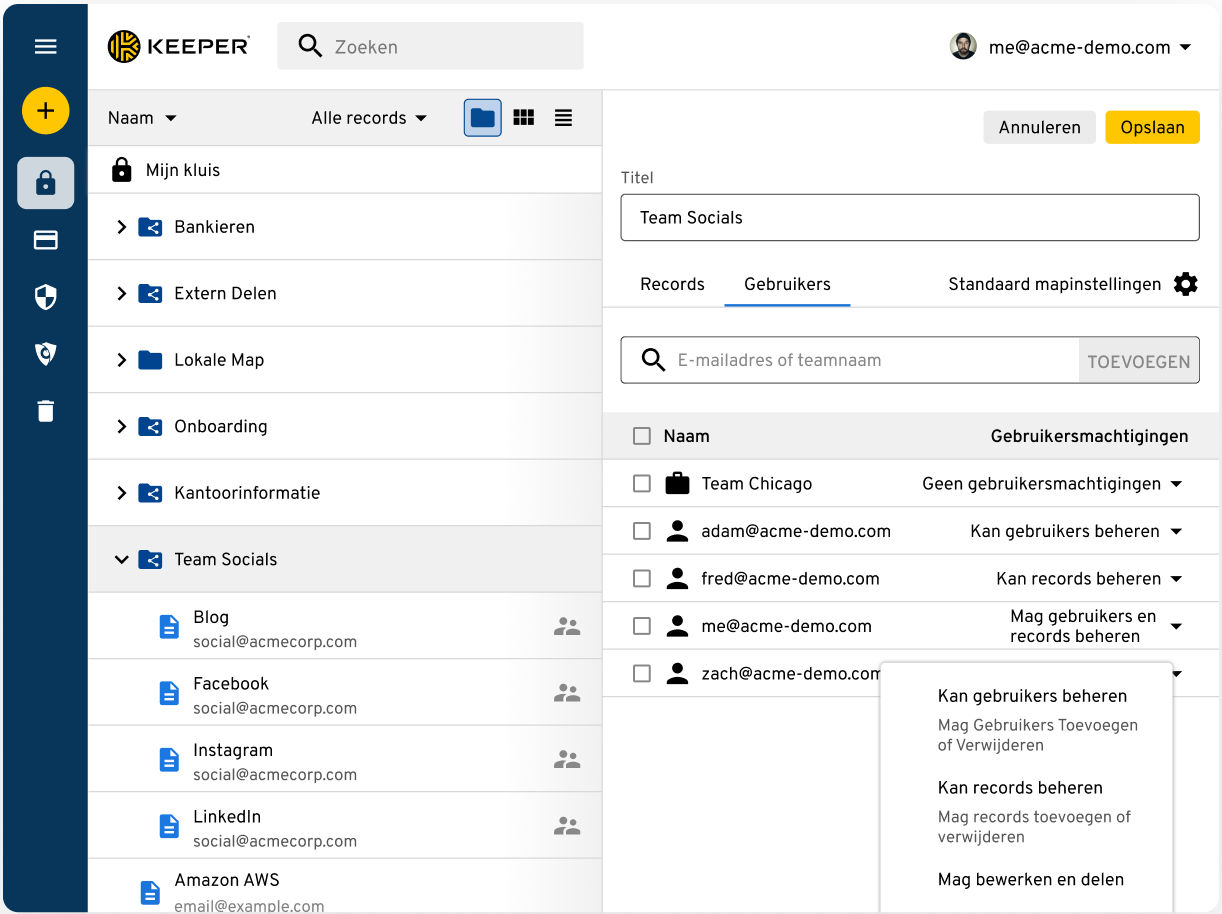Tick checkbox for adam@acme-demo.com

pyautogui.click(x=642, y=531)
